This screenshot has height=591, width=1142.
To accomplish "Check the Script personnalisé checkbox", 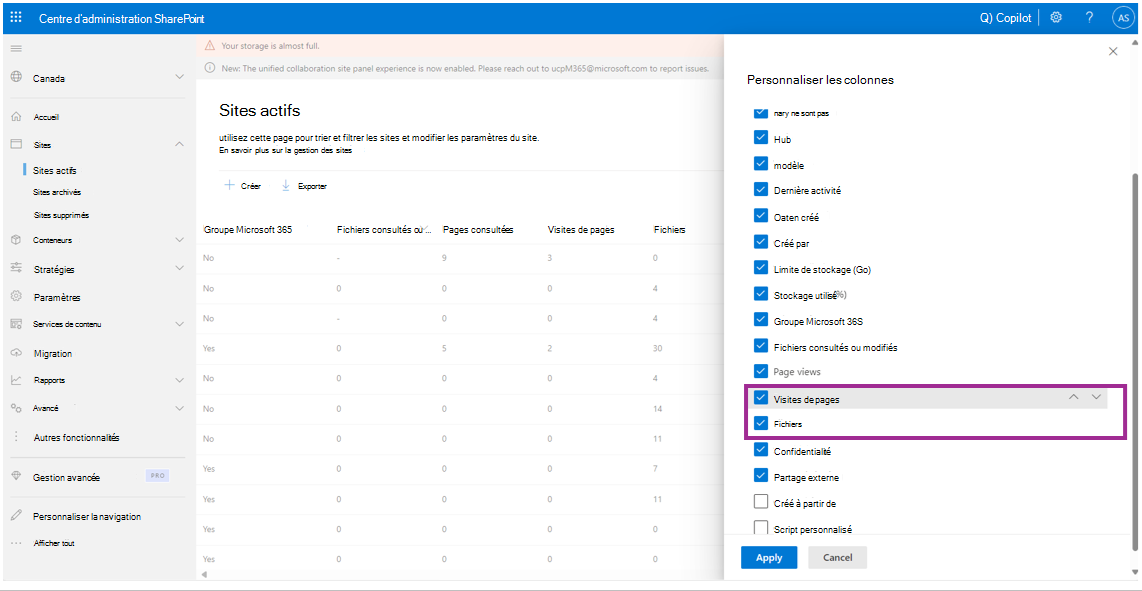I will click(760, 528).
